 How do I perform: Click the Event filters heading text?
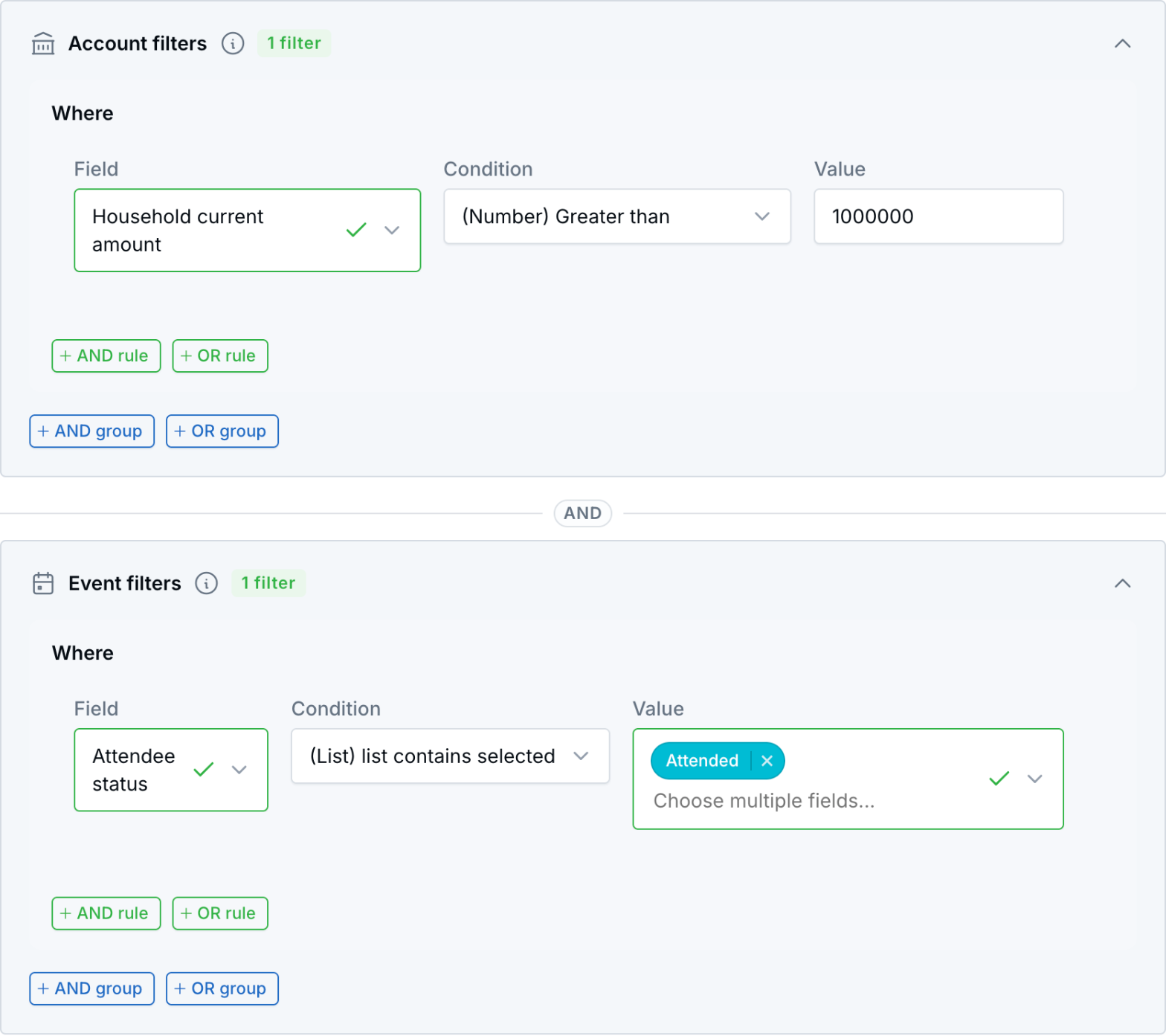click(x=125, y=584)
